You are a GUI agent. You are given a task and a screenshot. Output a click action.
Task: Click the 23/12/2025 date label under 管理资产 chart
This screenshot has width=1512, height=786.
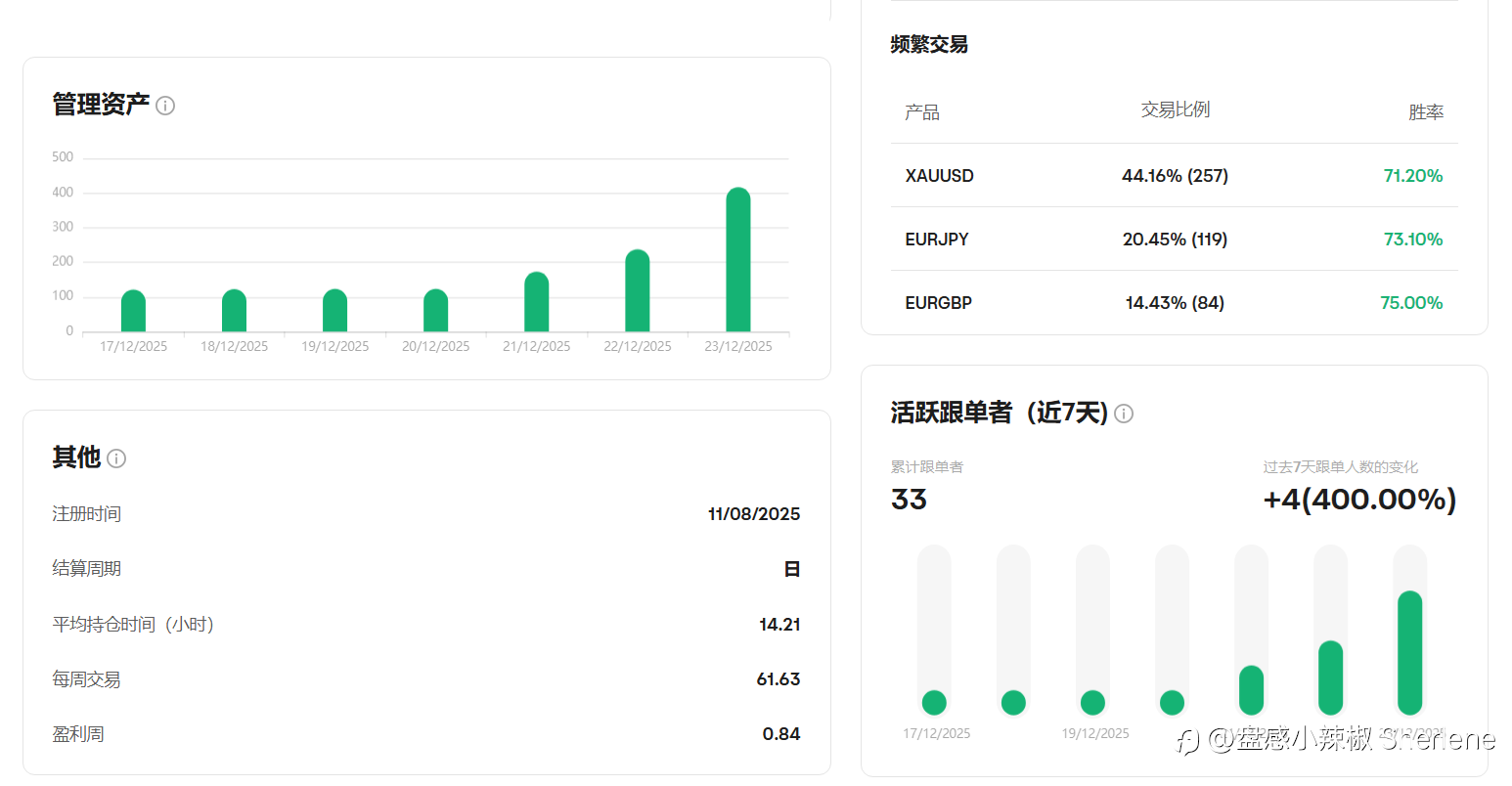tap(738, 347)
